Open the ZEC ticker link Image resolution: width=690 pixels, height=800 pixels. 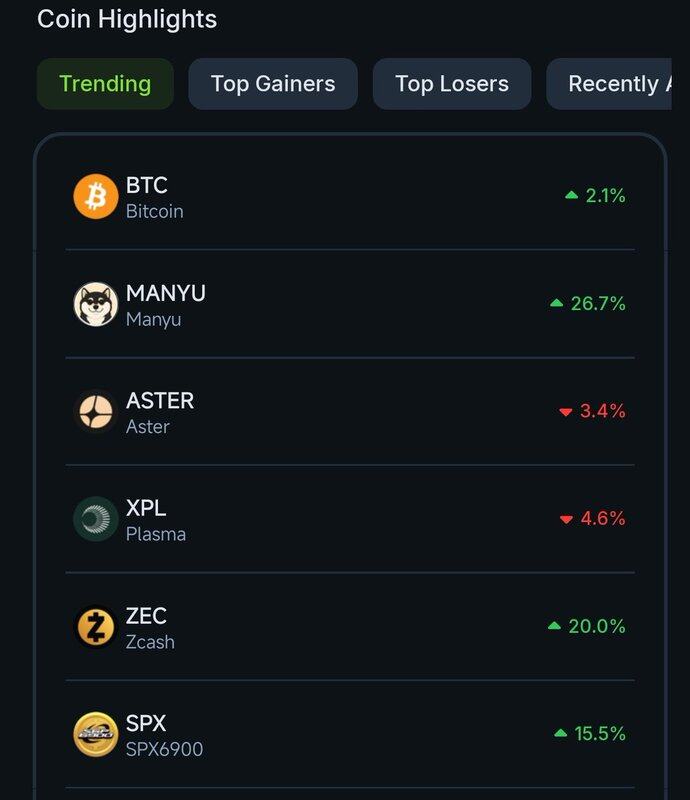(x=146, y=615)
